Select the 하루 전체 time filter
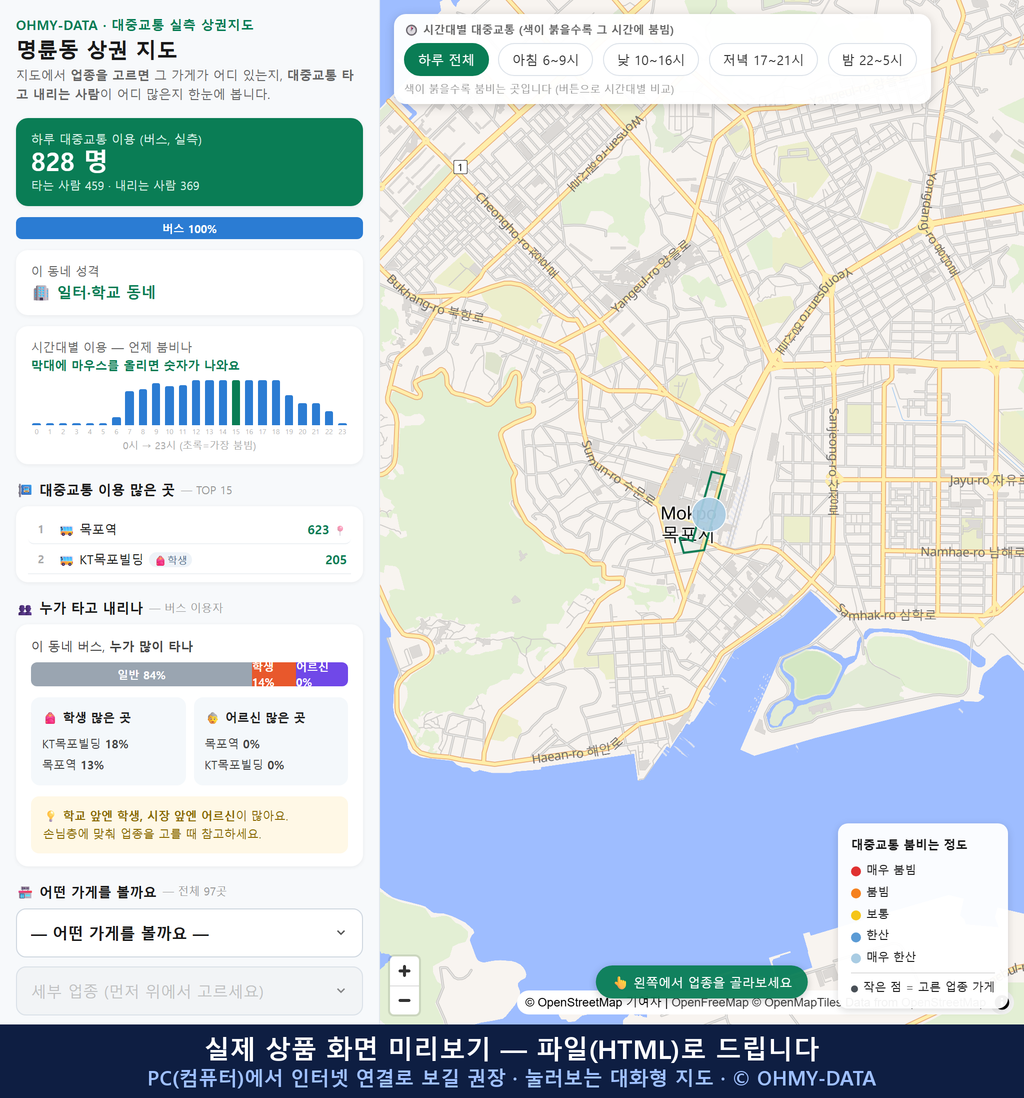The image size is (1024, 1098). pos(446,60)
